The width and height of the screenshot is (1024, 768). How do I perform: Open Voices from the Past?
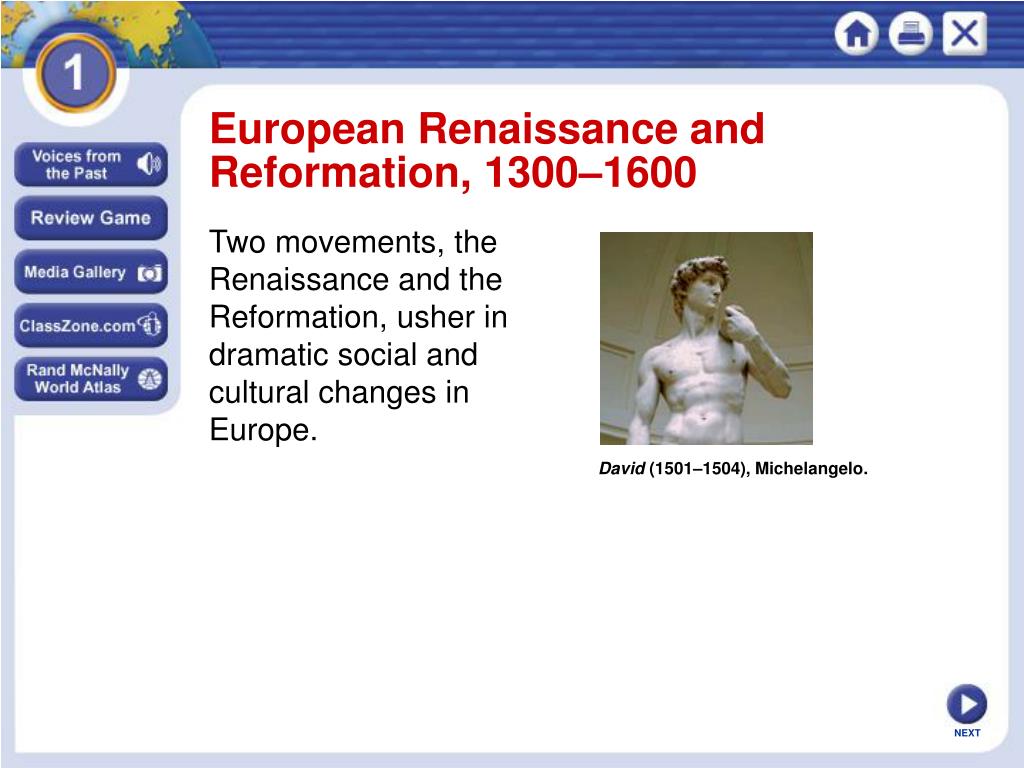(x=91, y=165)
